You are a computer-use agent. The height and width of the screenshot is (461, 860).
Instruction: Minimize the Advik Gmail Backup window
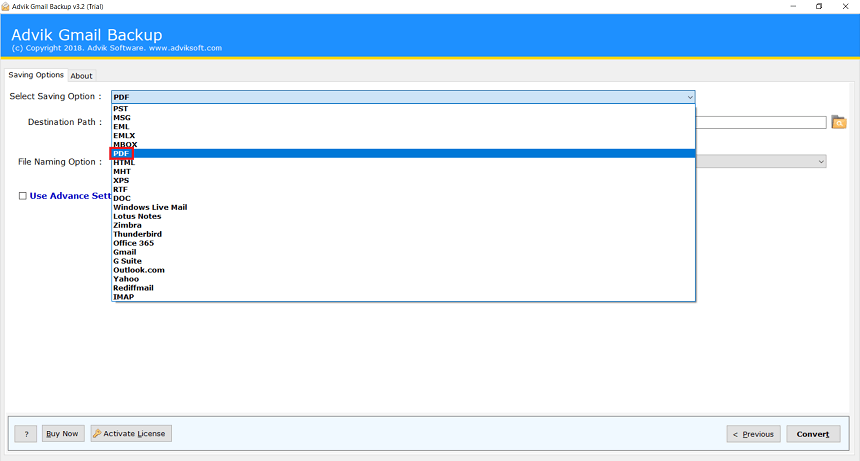(793, 7)
